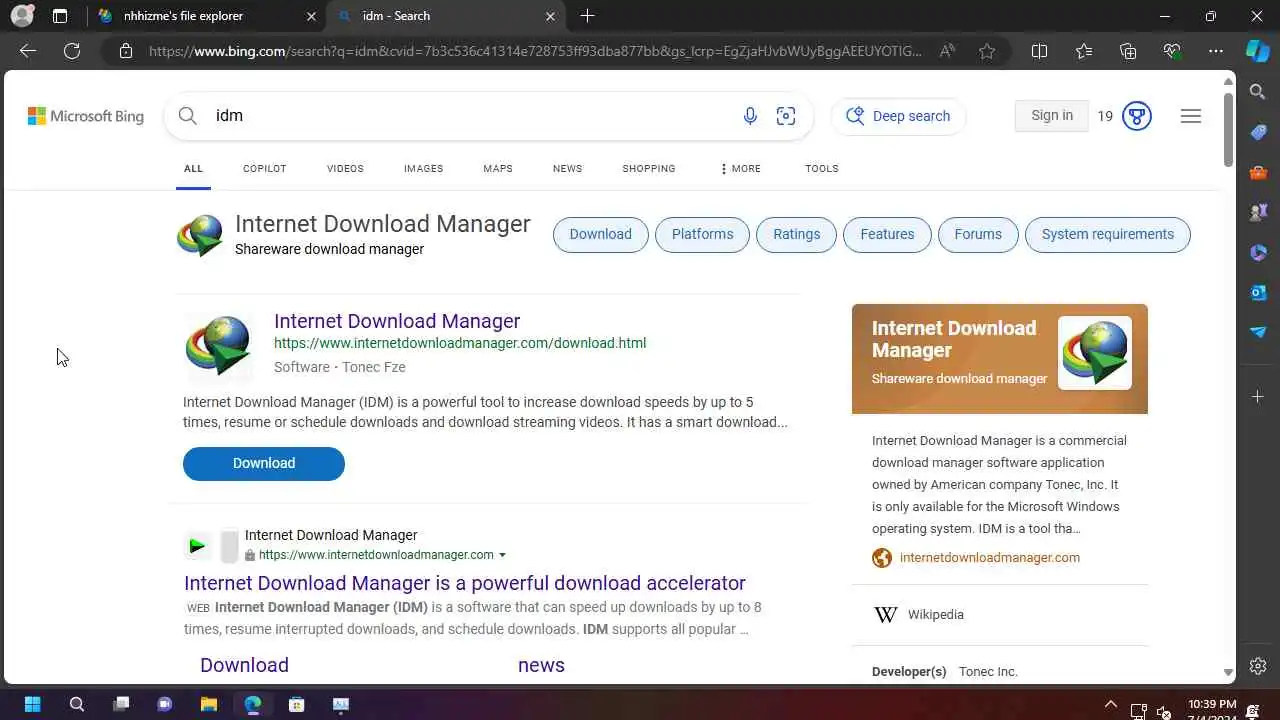Select the Platforms chip
Screen dimensions: 1280x720
[702, 234]
